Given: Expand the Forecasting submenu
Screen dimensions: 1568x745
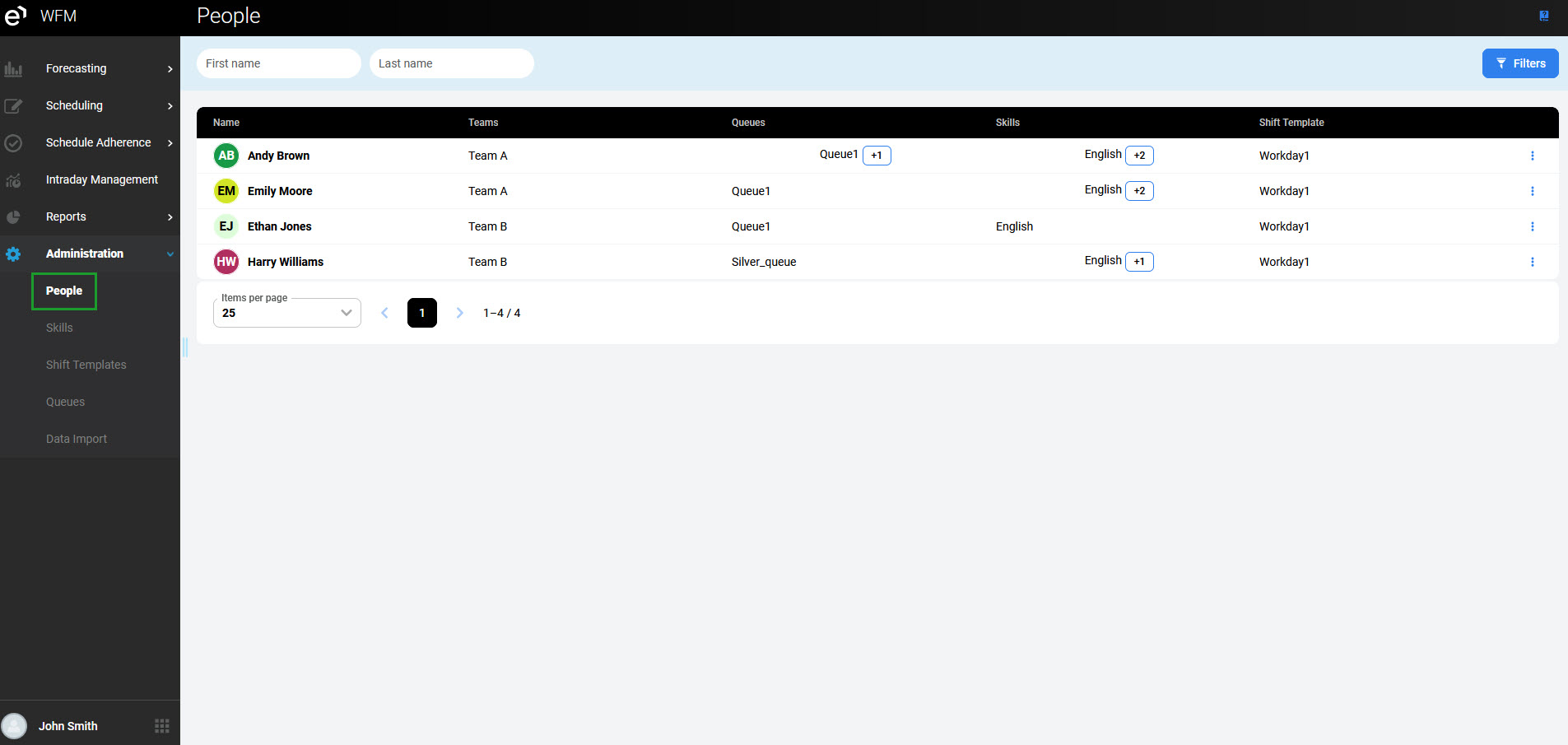Looking at the screenshot, I should pyautogui.click(x=170, y=69).
